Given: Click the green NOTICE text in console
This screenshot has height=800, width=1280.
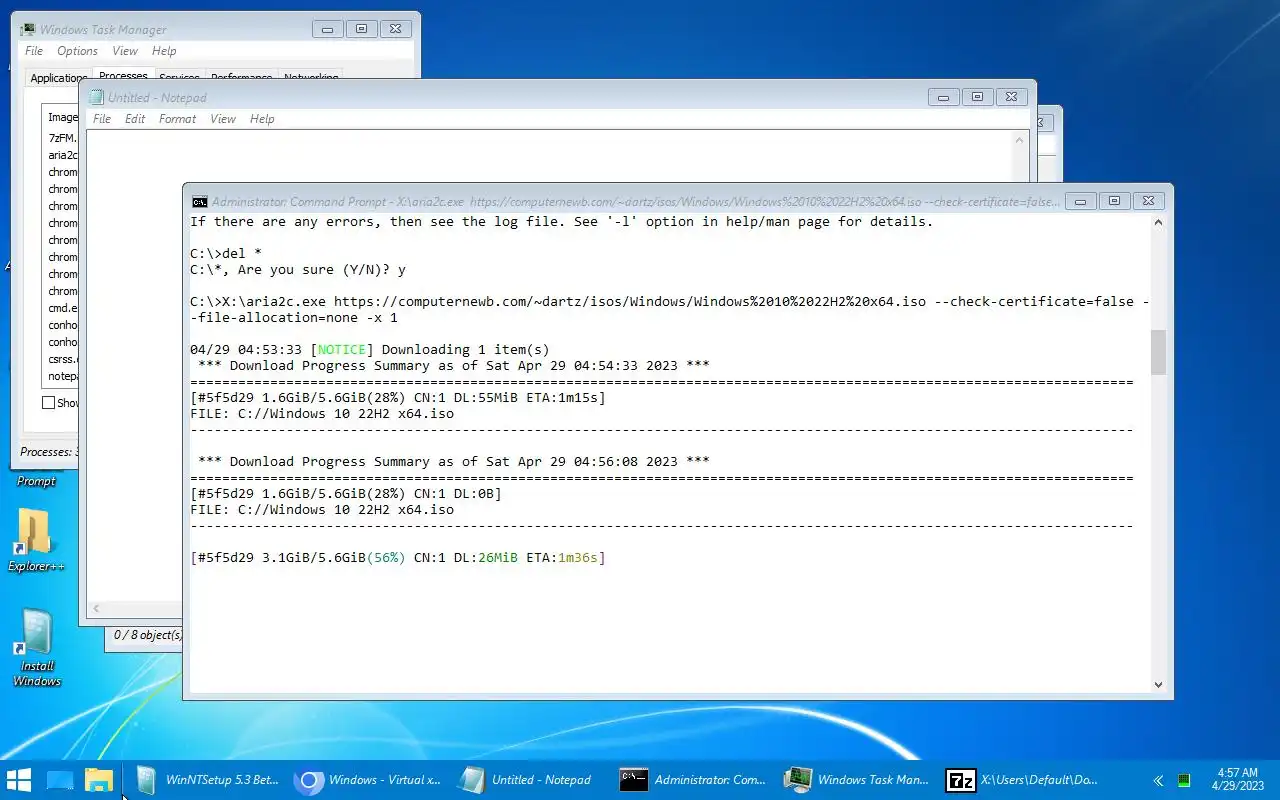Looking at the screenshot, I should click(x=342, y=349).
